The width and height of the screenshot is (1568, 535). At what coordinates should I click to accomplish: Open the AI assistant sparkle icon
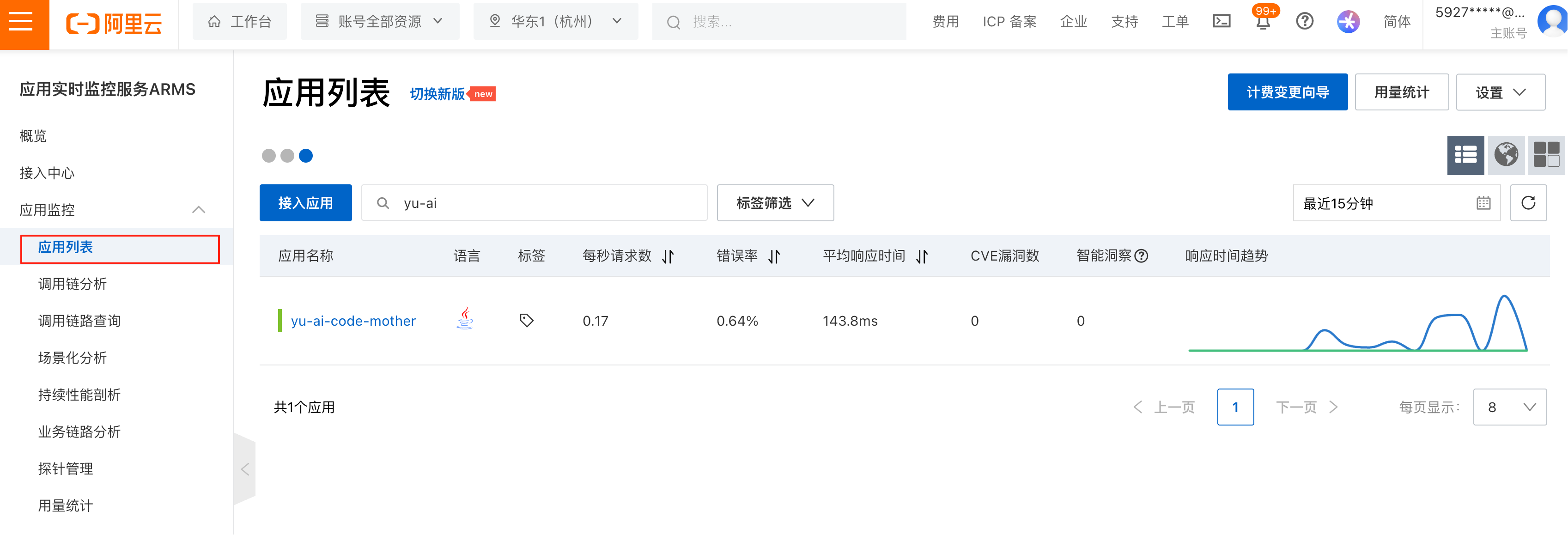pyautogui.click(x=1348, y=22)
